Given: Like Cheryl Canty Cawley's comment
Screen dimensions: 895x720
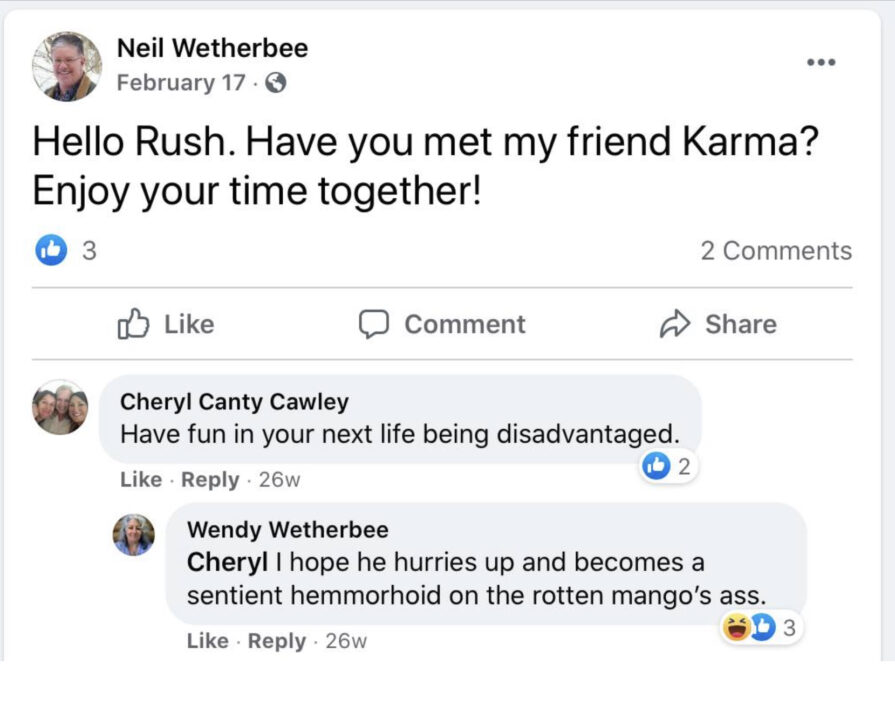Looking at the screenshot, I should click(140, 480).
